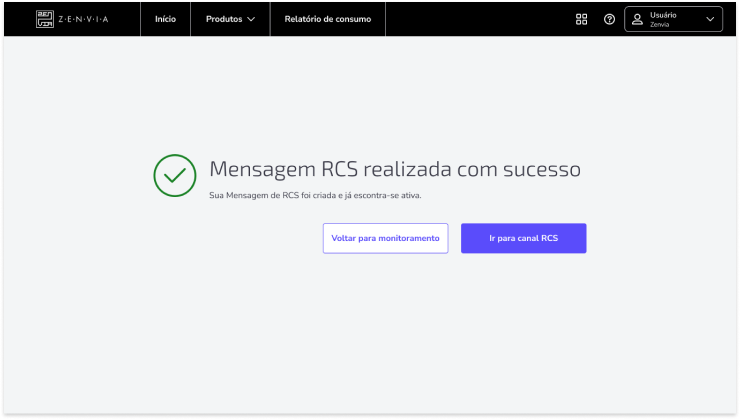
Task: Expand the Produtos dropdown chevron
Action: coord(251,19)
